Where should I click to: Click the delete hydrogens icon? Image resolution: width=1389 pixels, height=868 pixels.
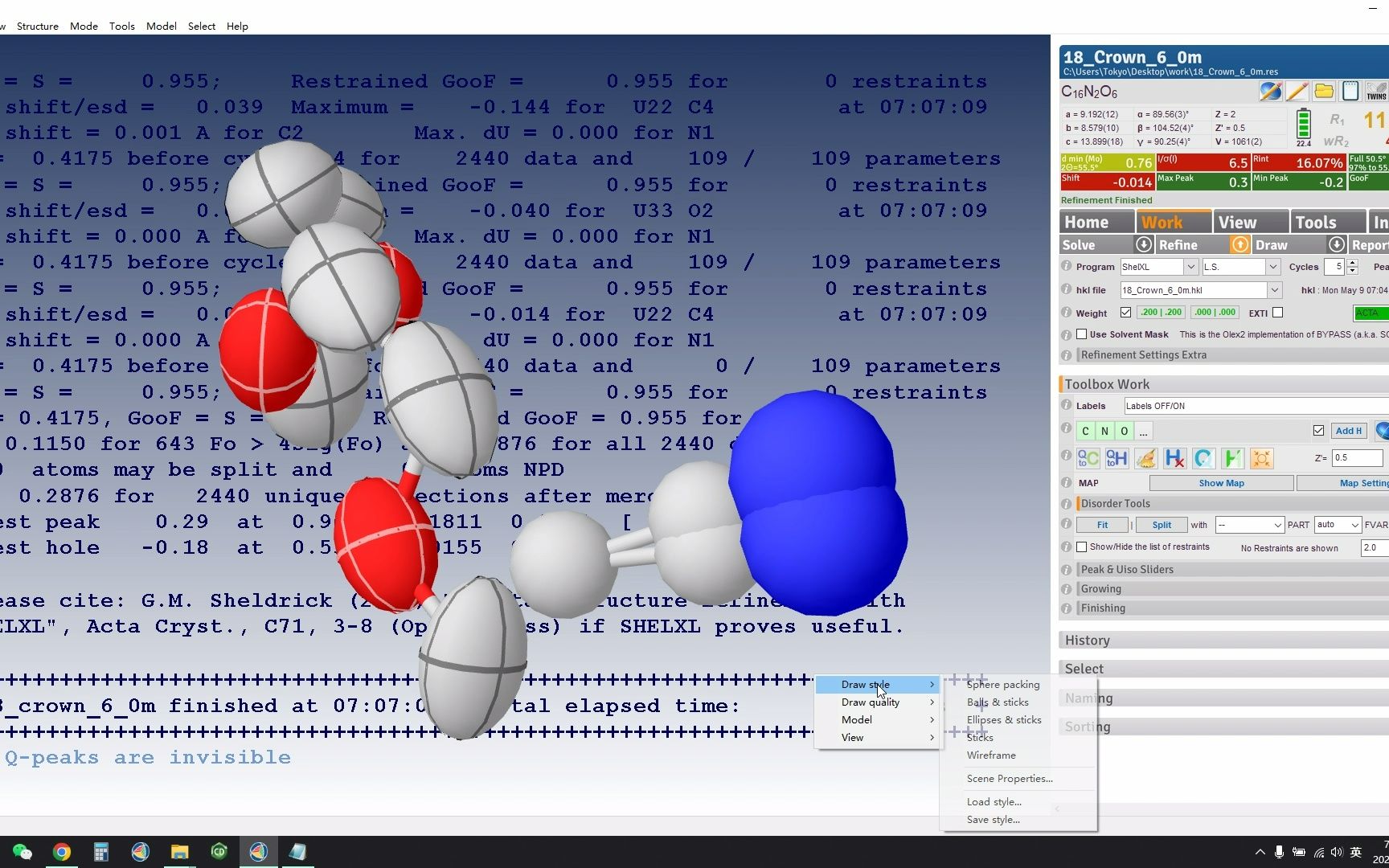(1174, 458)
